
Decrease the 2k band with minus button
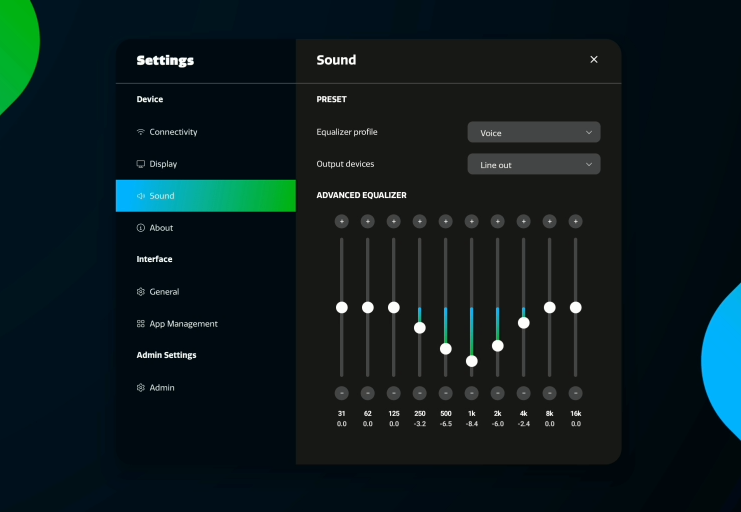498,393
